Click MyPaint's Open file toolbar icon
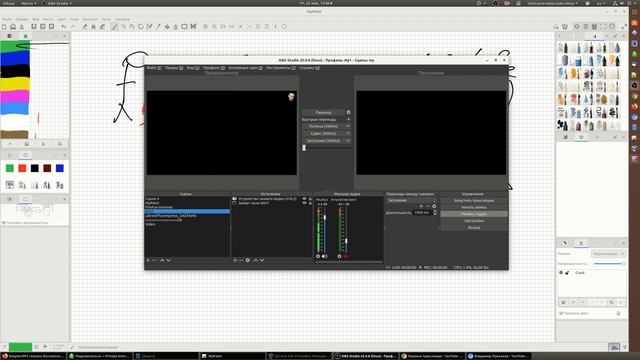 13,27
